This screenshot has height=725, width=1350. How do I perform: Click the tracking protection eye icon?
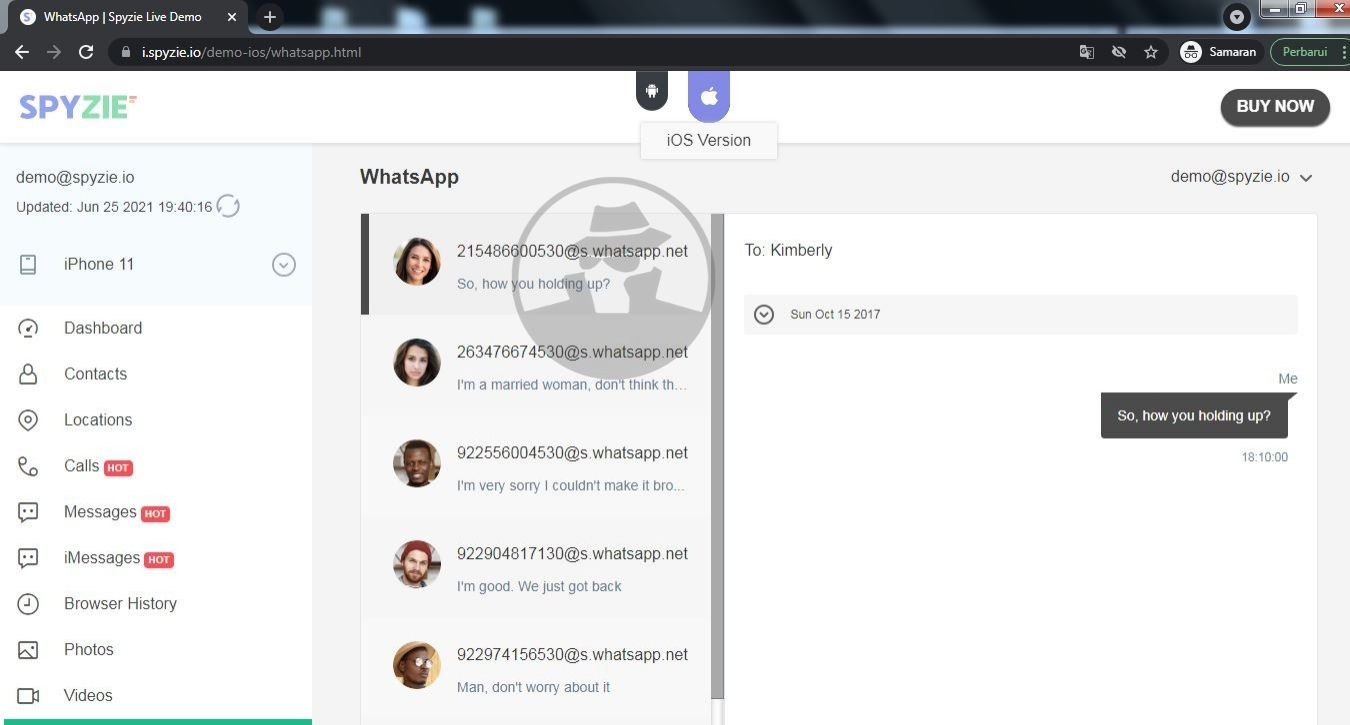point(1119,52)
